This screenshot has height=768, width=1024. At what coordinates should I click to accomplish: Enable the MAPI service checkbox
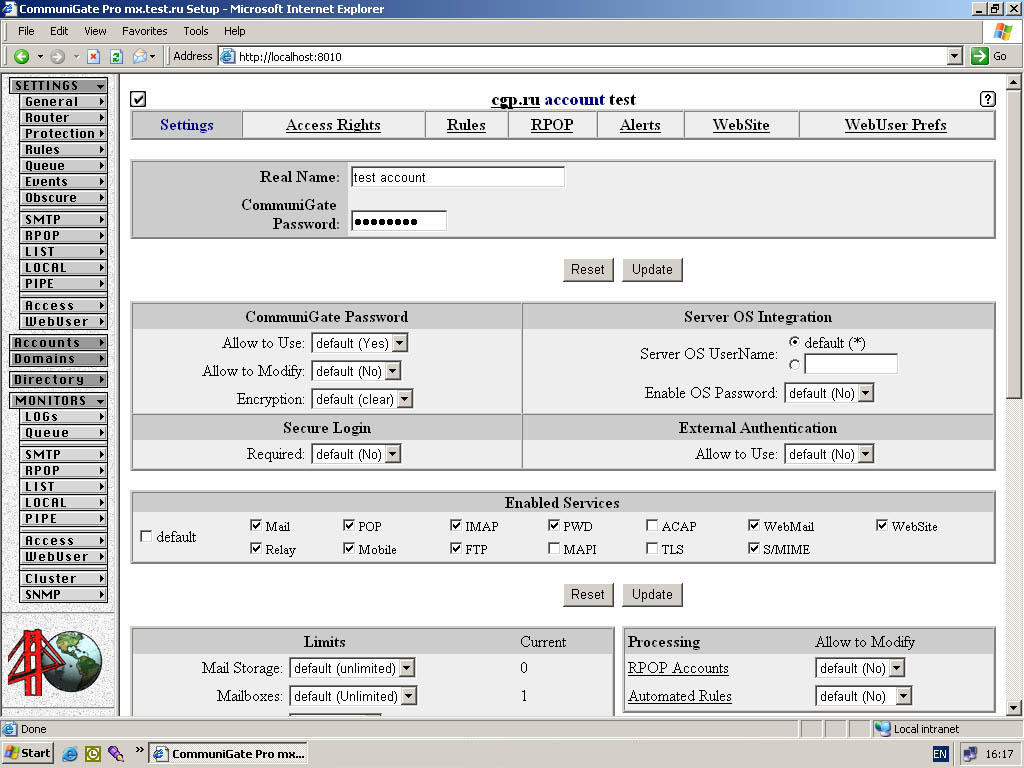pyautogui.click(x=554, y=548)
